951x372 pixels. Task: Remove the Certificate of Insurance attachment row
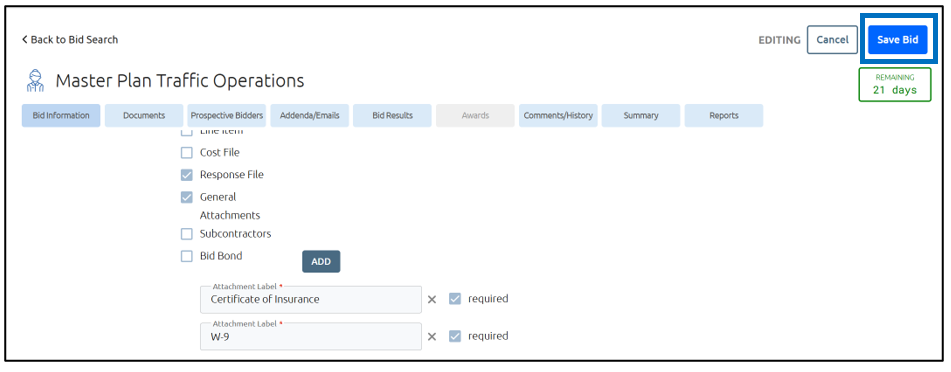pos(432,299)
